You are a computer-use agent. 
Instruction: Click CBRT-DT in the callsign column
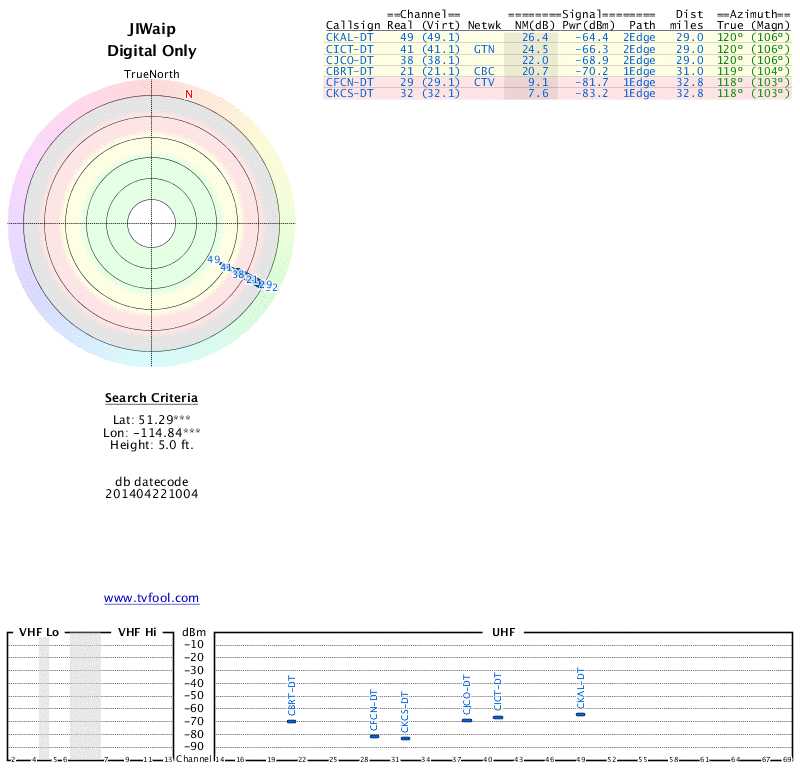click(349, 71)
